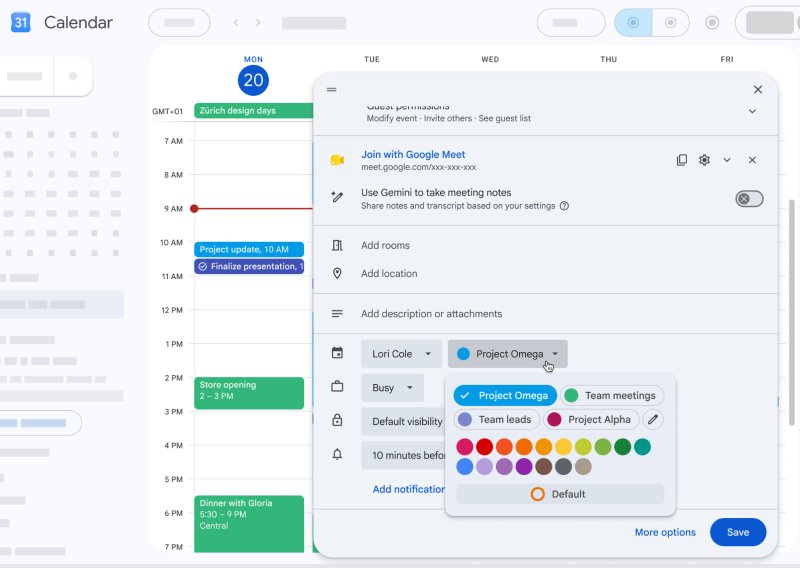Viewport: 800px width, 568px height.
Task: Select Monday 20 date circle
Action: tap(254, 80)
